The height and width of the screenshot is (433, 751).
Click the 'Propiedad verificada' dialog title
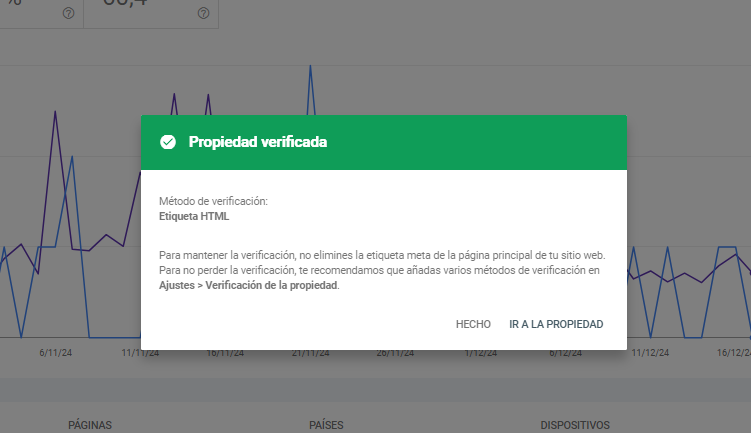258,142
